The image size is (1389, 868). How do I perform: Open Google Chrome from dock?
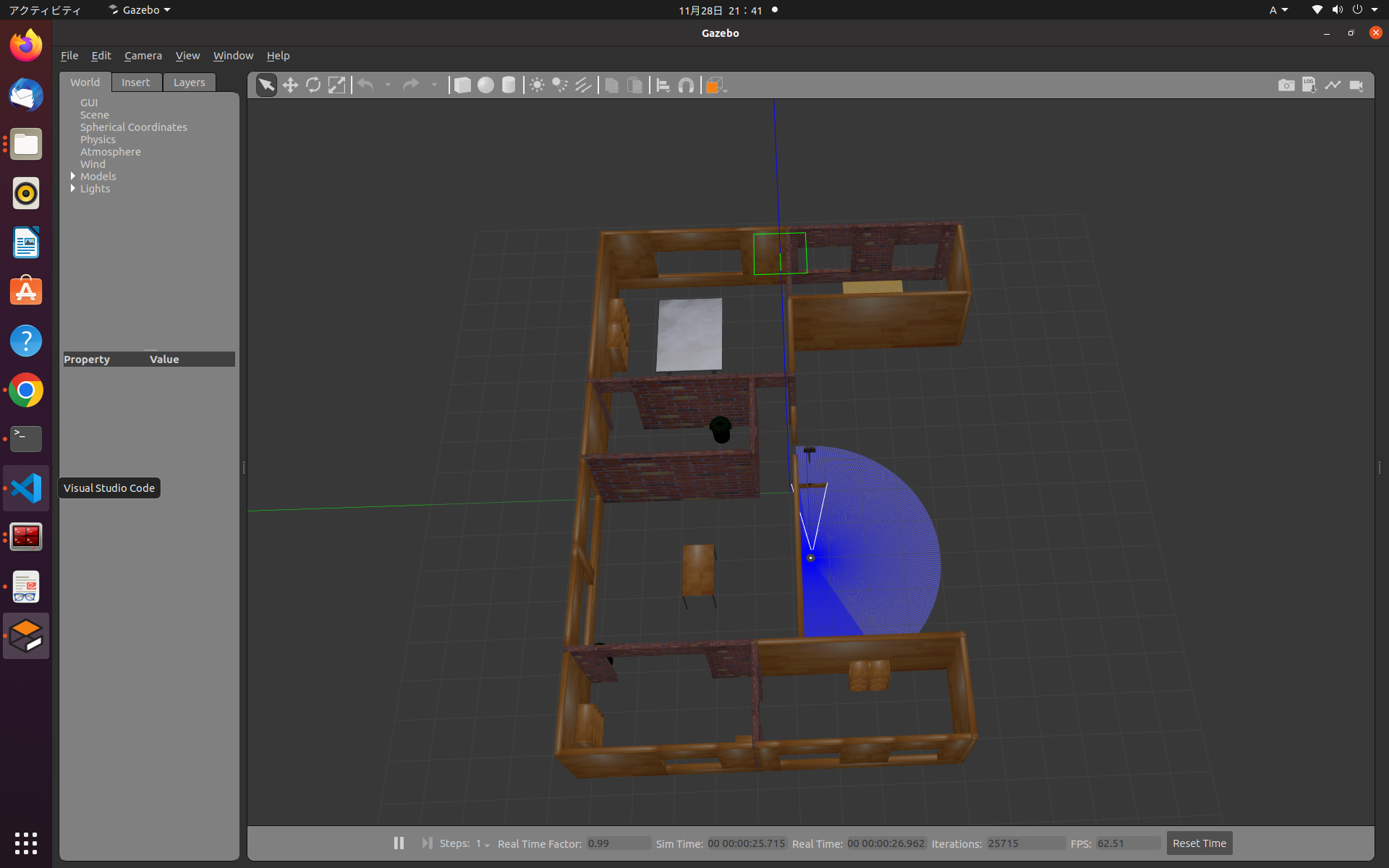[26, 391]
